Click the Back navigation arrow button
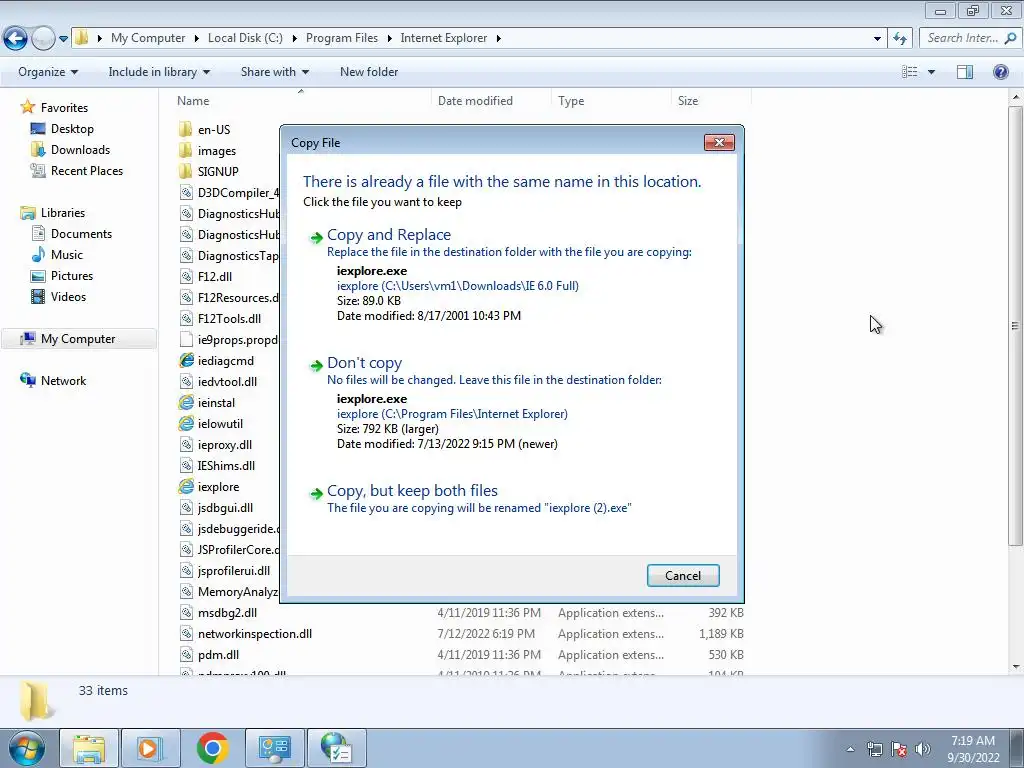The width and height of the screenshot is (1024, 768). pos(16,39)
